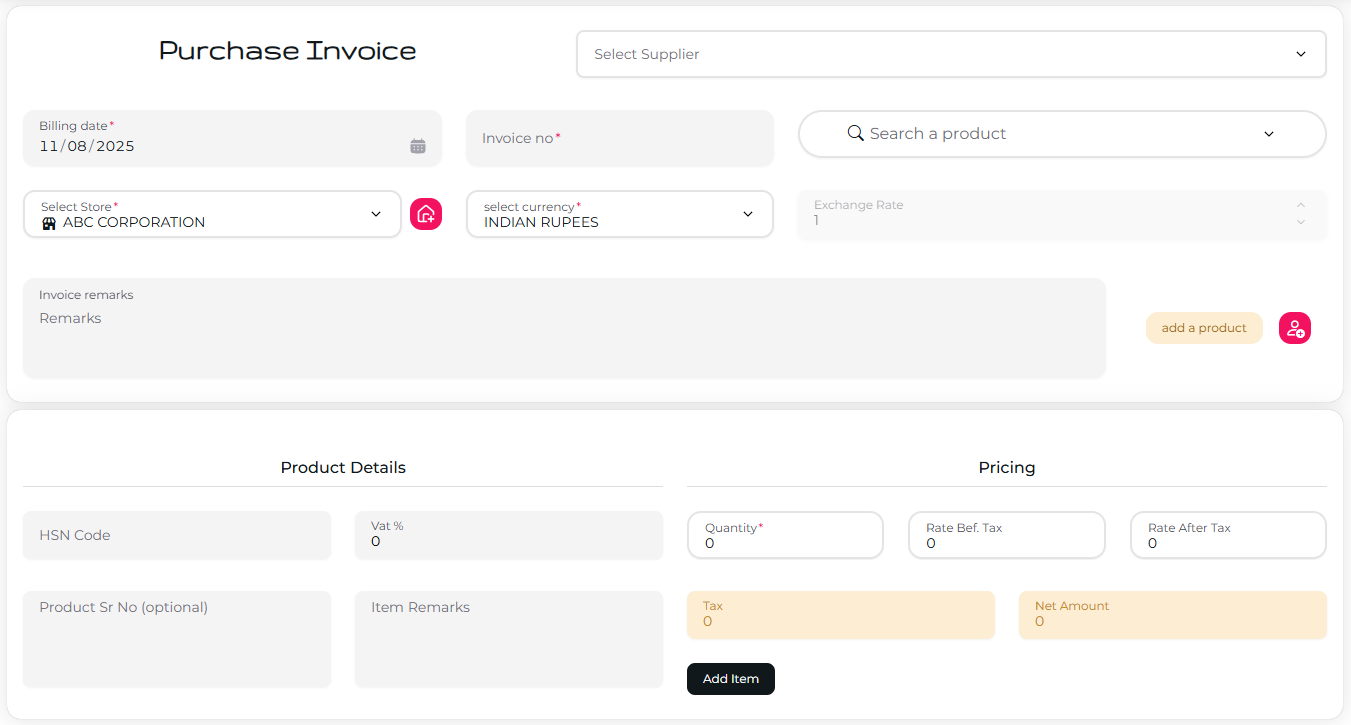Expand the select currency dropdown
This screenshot has width=1351, height=725.
click(747, 213)
